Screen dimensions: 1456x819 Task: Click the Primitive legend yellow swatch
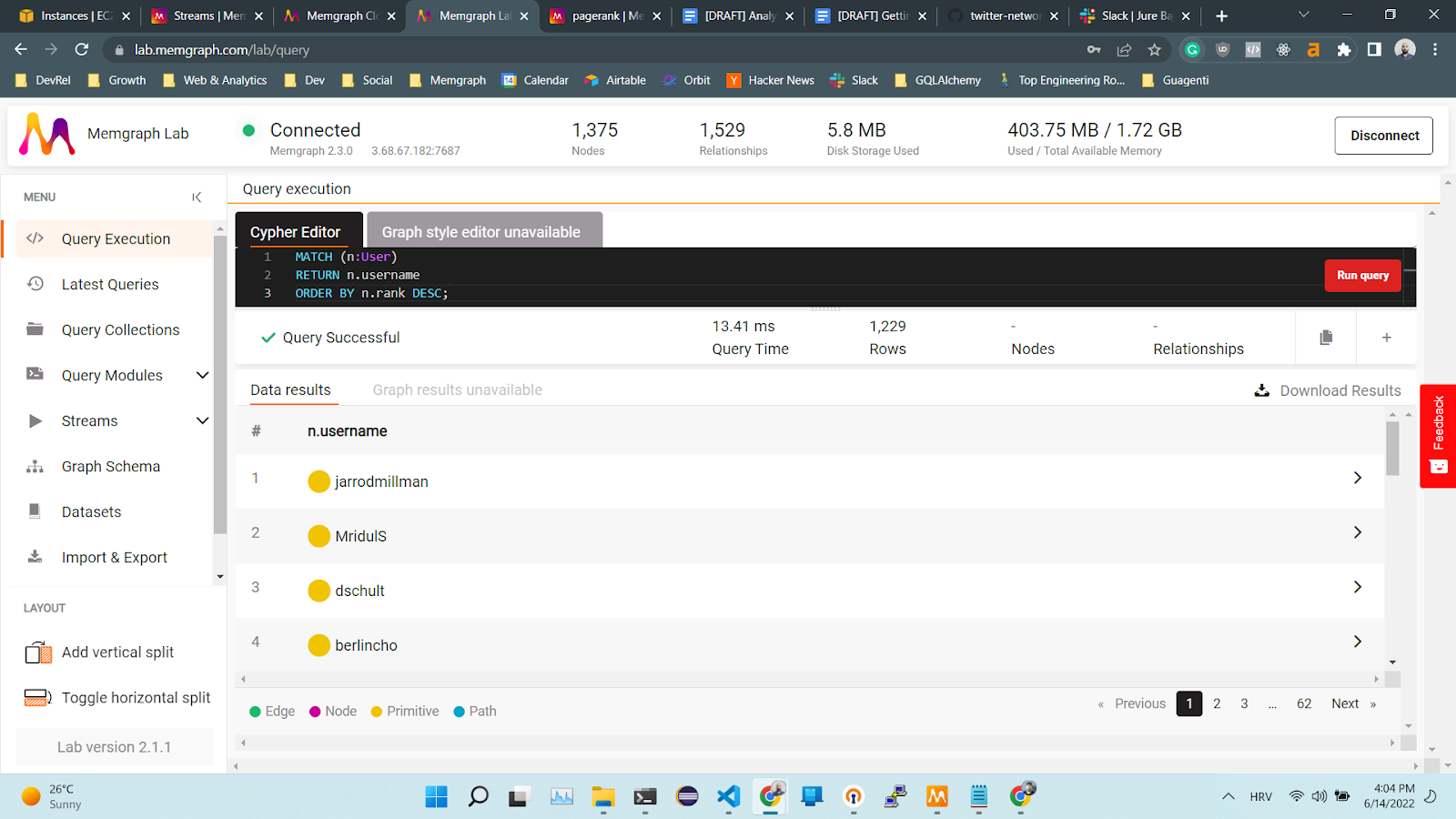pos(377,712)
